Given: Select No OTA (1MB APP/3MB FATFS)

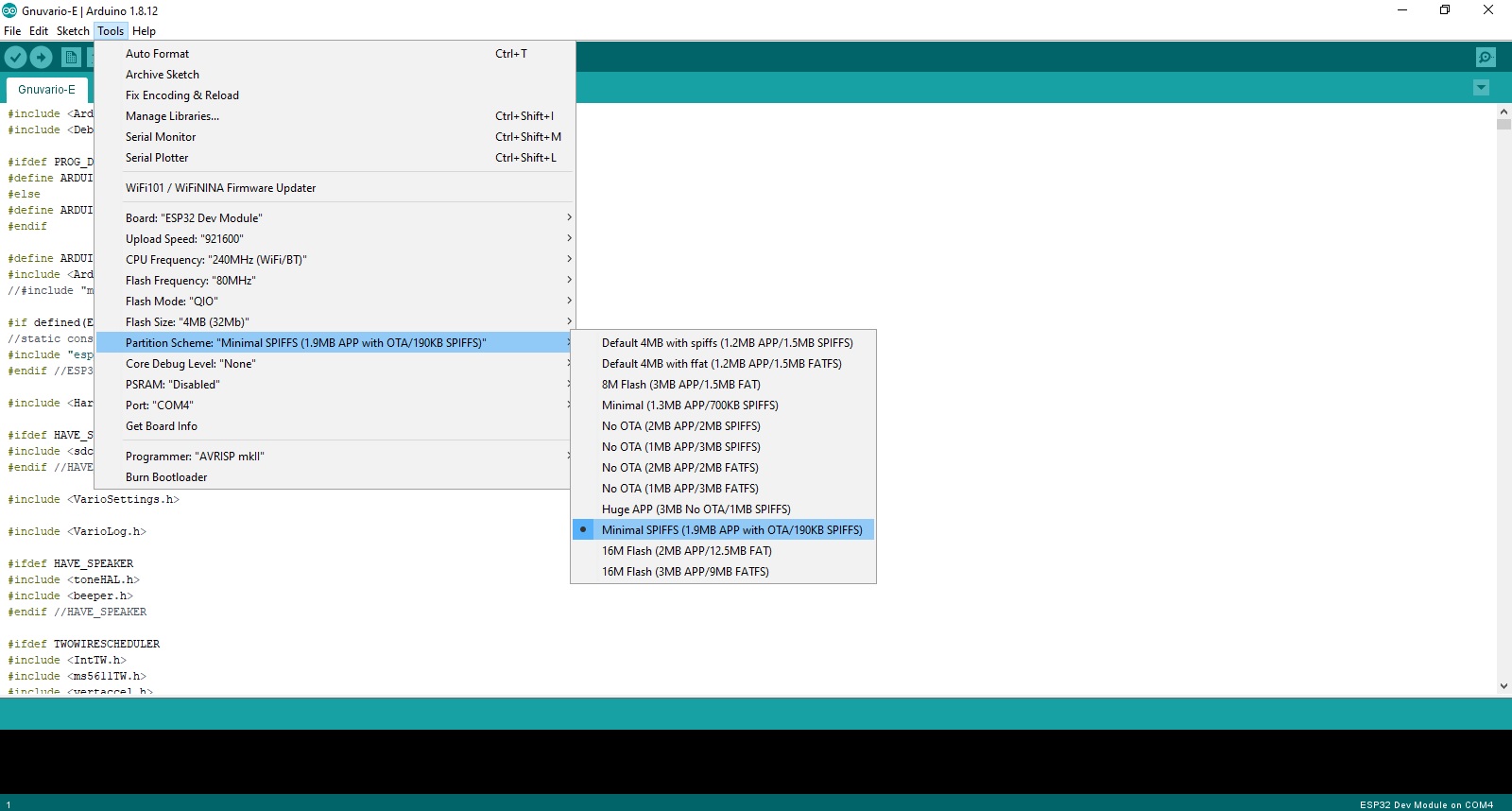Looking at the screenshot, I should (723, 489).
